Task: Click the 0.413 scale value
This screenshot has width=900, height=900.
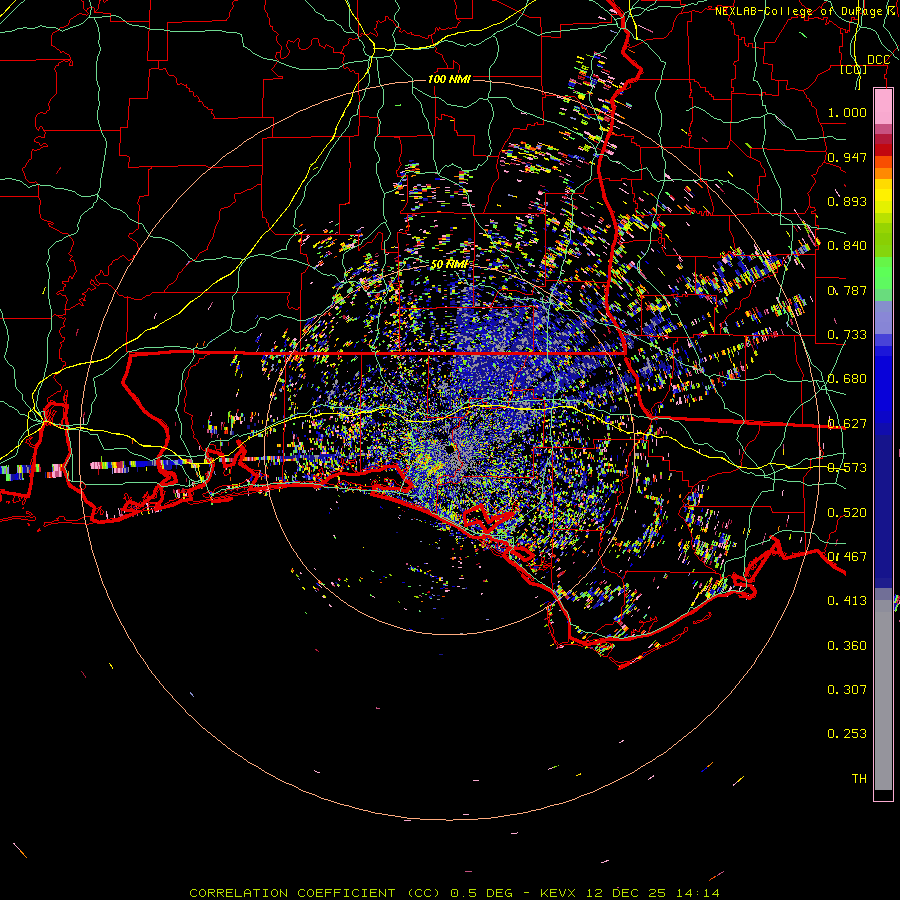Action: pyautogui.click(x=847, y=601)
